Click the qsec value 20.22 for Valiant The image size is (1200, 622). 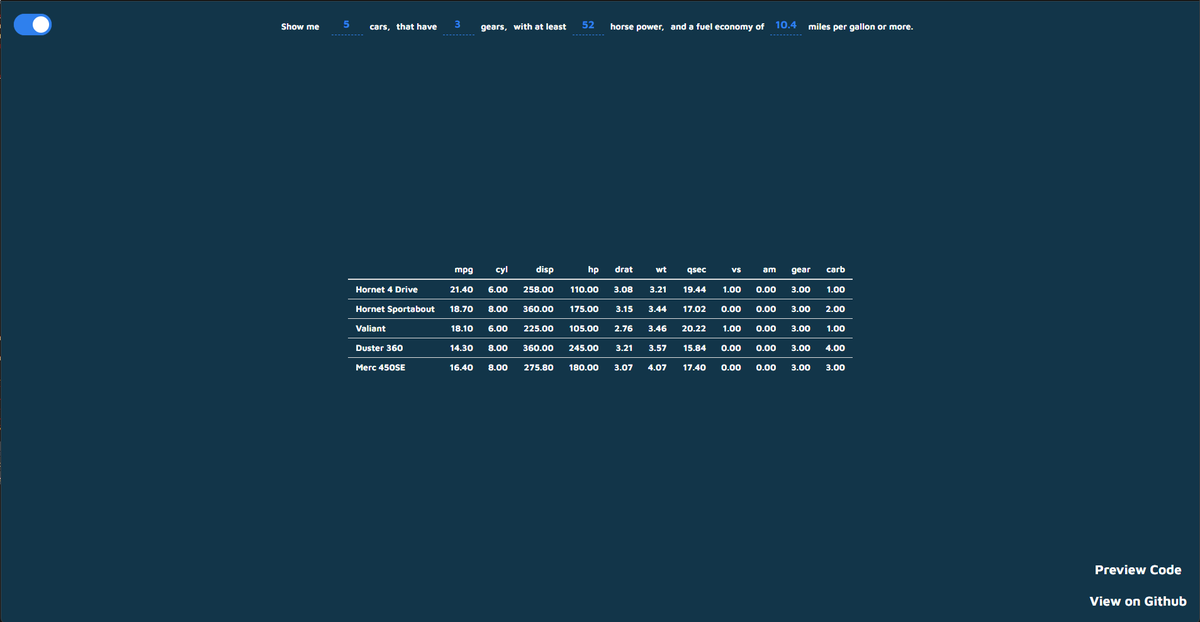pos(694,328)
